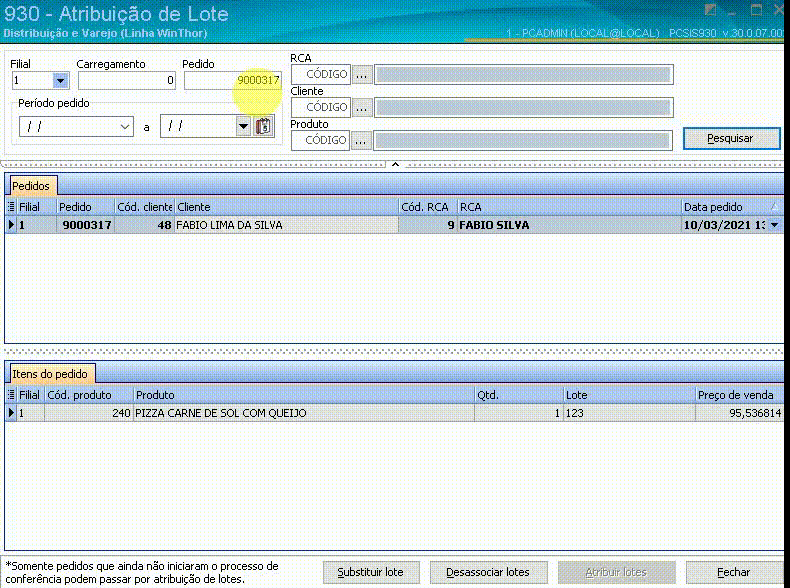This screenshot has height=588, width=790.
Task: Open the Período pedido end date dropdown arrow
Action: pos(243,126)
